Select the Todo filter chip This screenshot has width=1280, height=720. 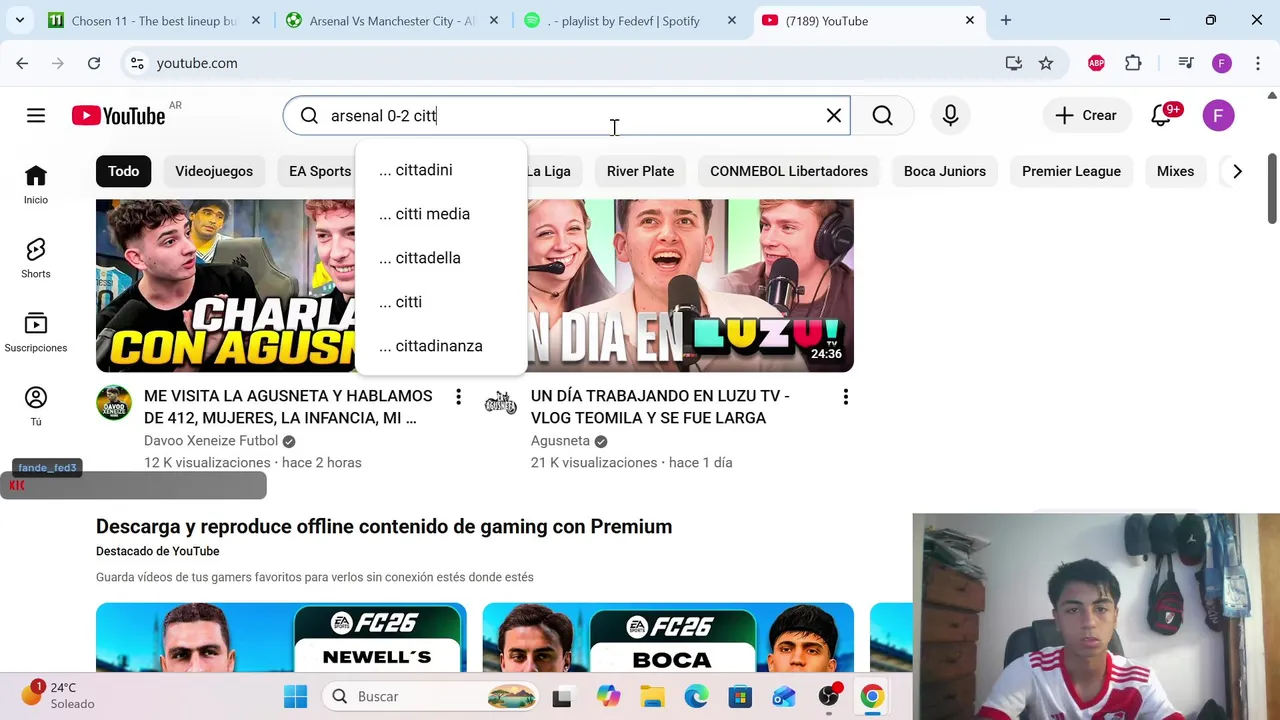point(124,171)
